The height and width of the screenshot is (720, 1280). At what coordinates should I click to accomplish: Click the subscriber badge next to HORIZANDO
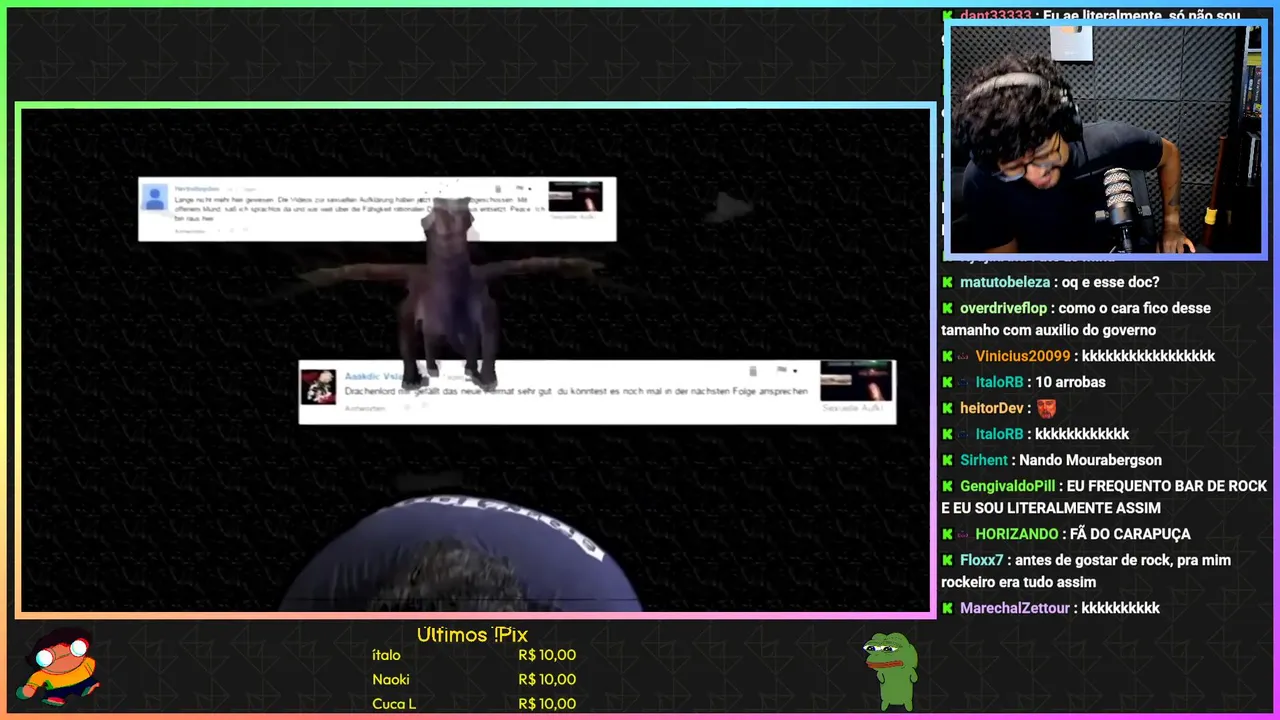point(964,535)
